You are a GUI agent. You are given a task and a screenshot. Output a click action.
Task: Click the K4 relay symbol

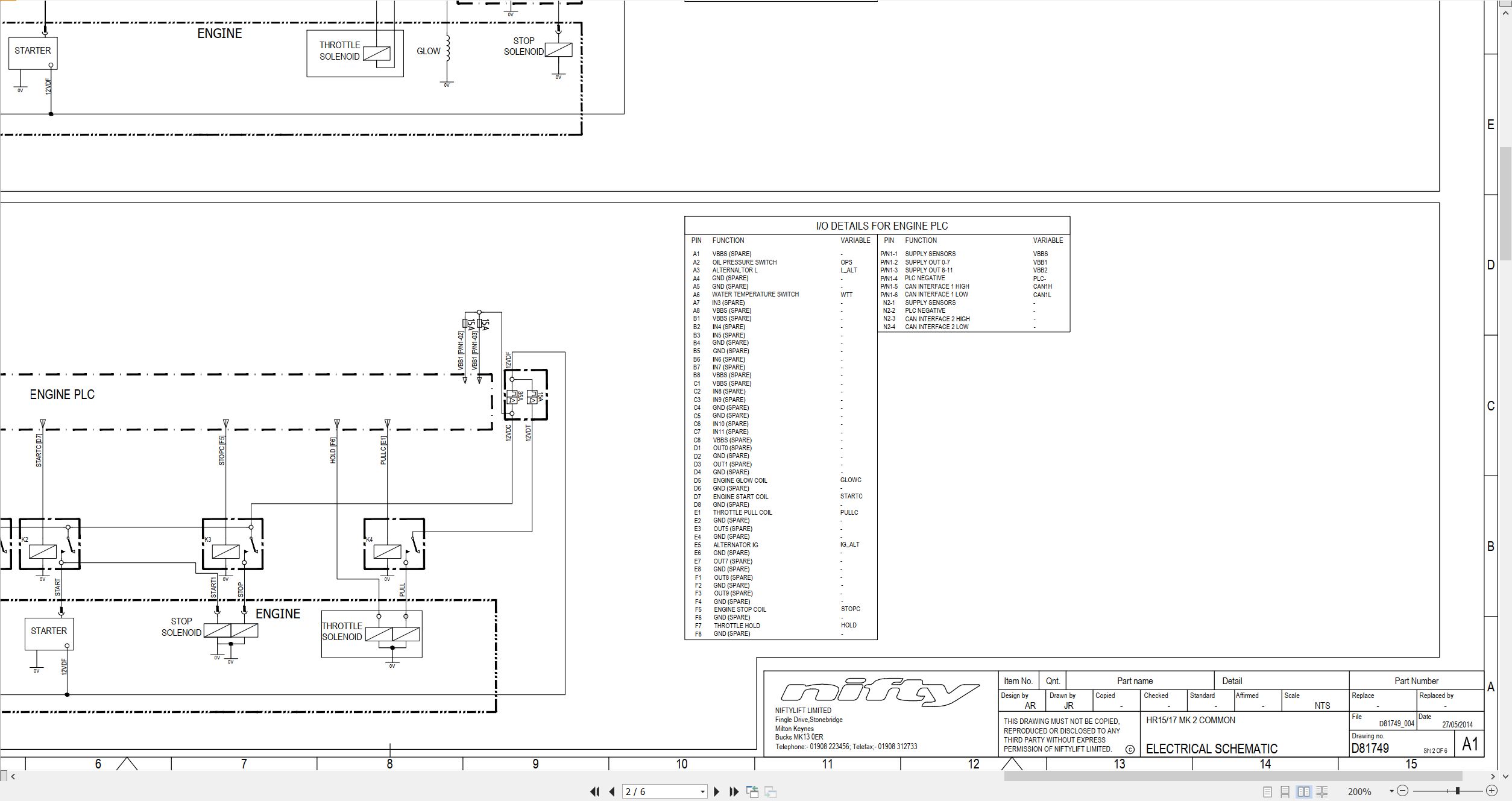pos(394,544)
